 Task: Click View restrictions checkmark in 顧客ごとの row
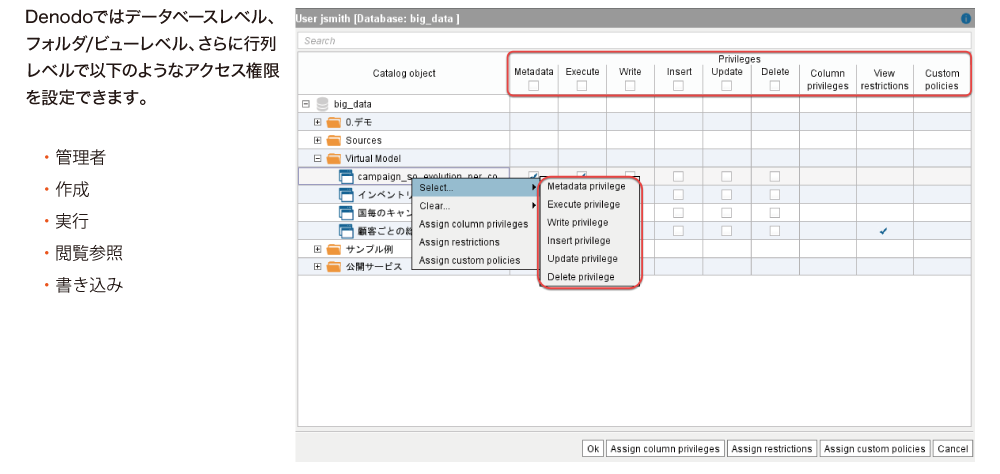883,232
